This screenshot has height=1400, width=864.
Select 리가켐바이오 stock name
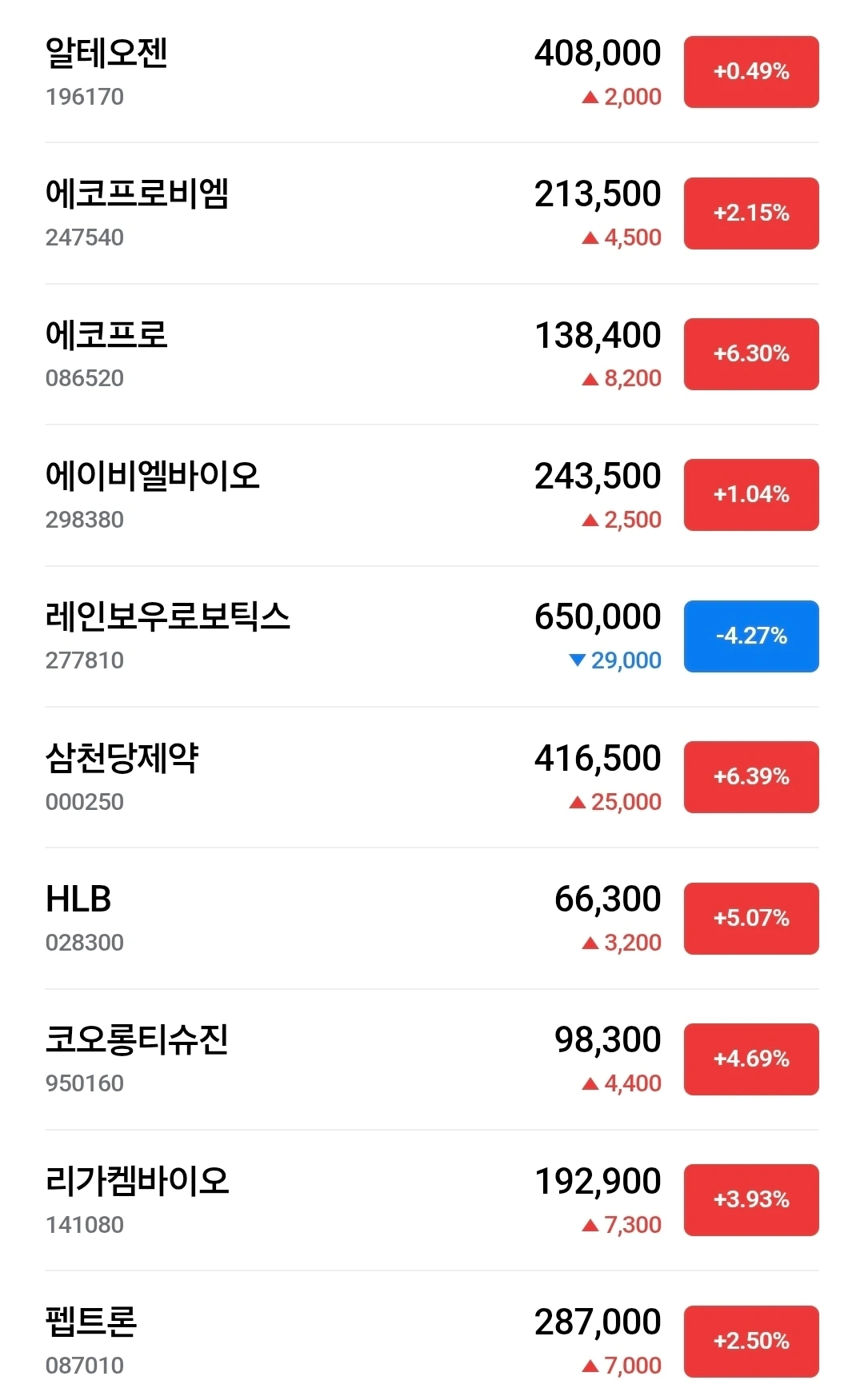pyautogui.click(x=137, y=1181)
